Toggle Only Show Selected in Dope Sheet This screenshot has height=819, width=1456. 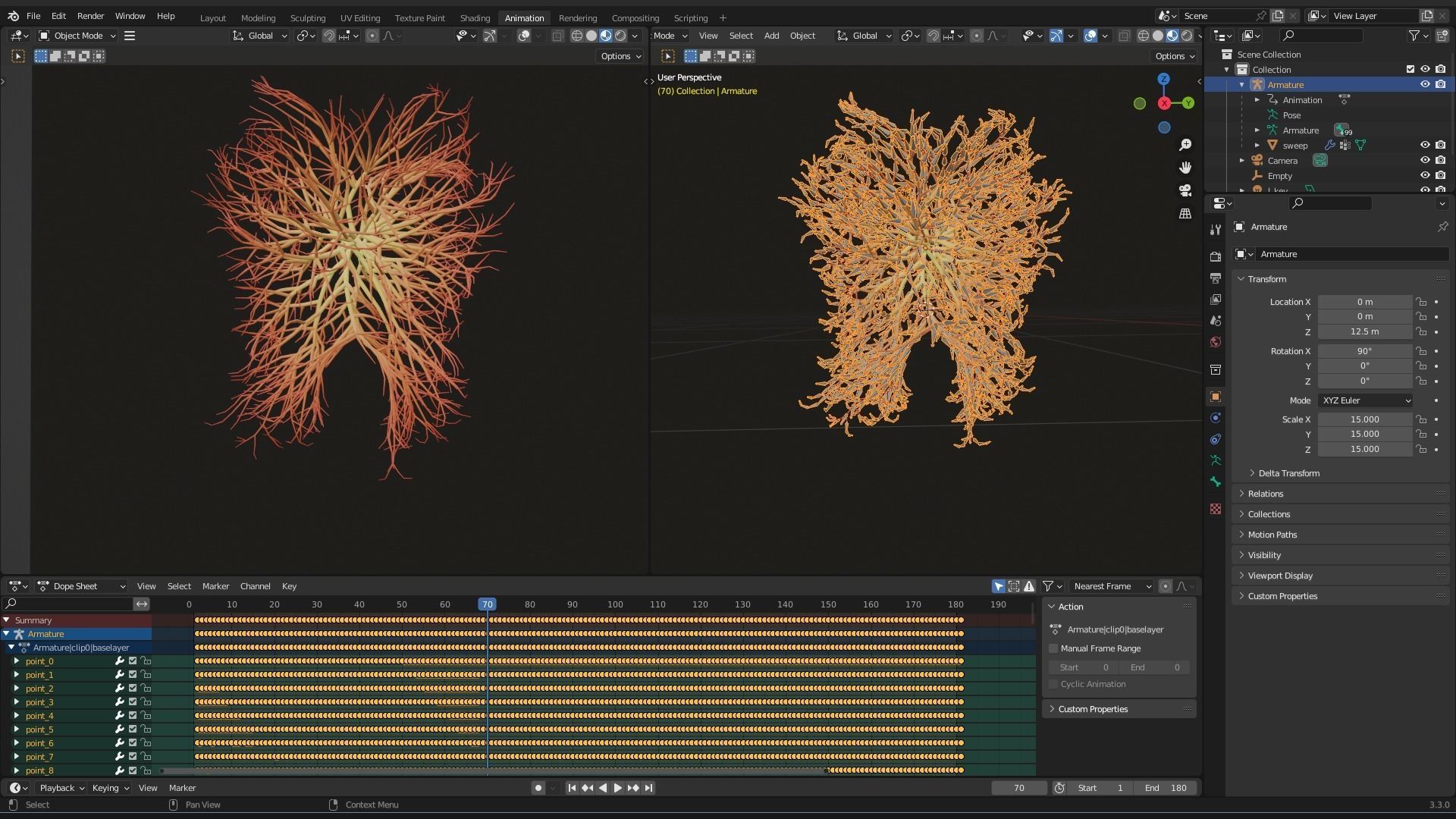click(999, 586)
